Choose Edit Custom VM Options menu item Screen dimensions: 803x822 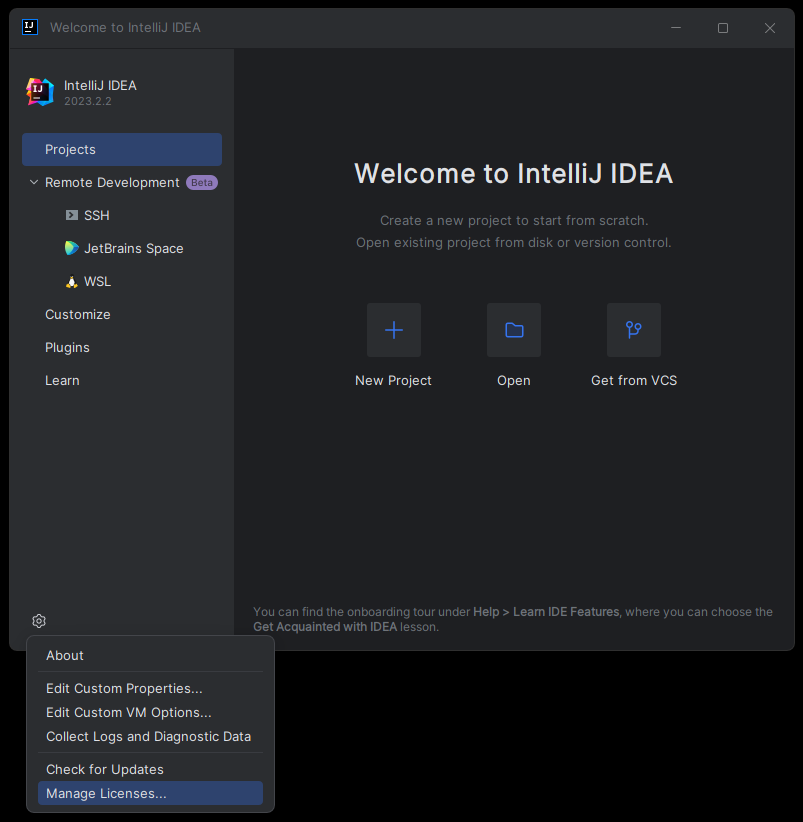coord(150,712)
